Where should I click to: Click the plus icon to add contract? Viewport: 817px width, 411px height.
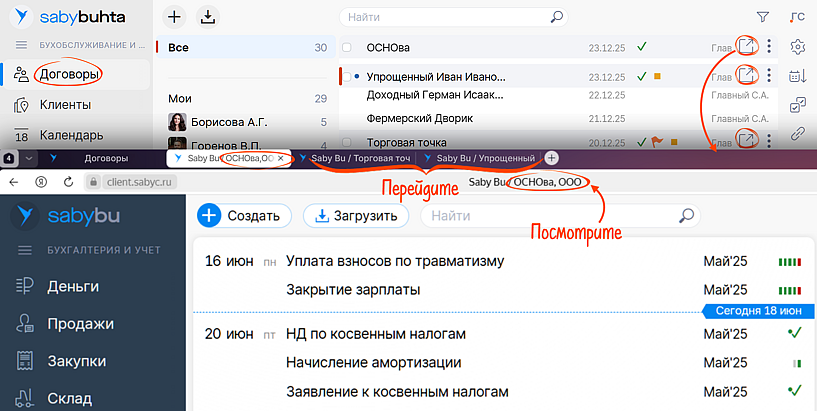174,17
